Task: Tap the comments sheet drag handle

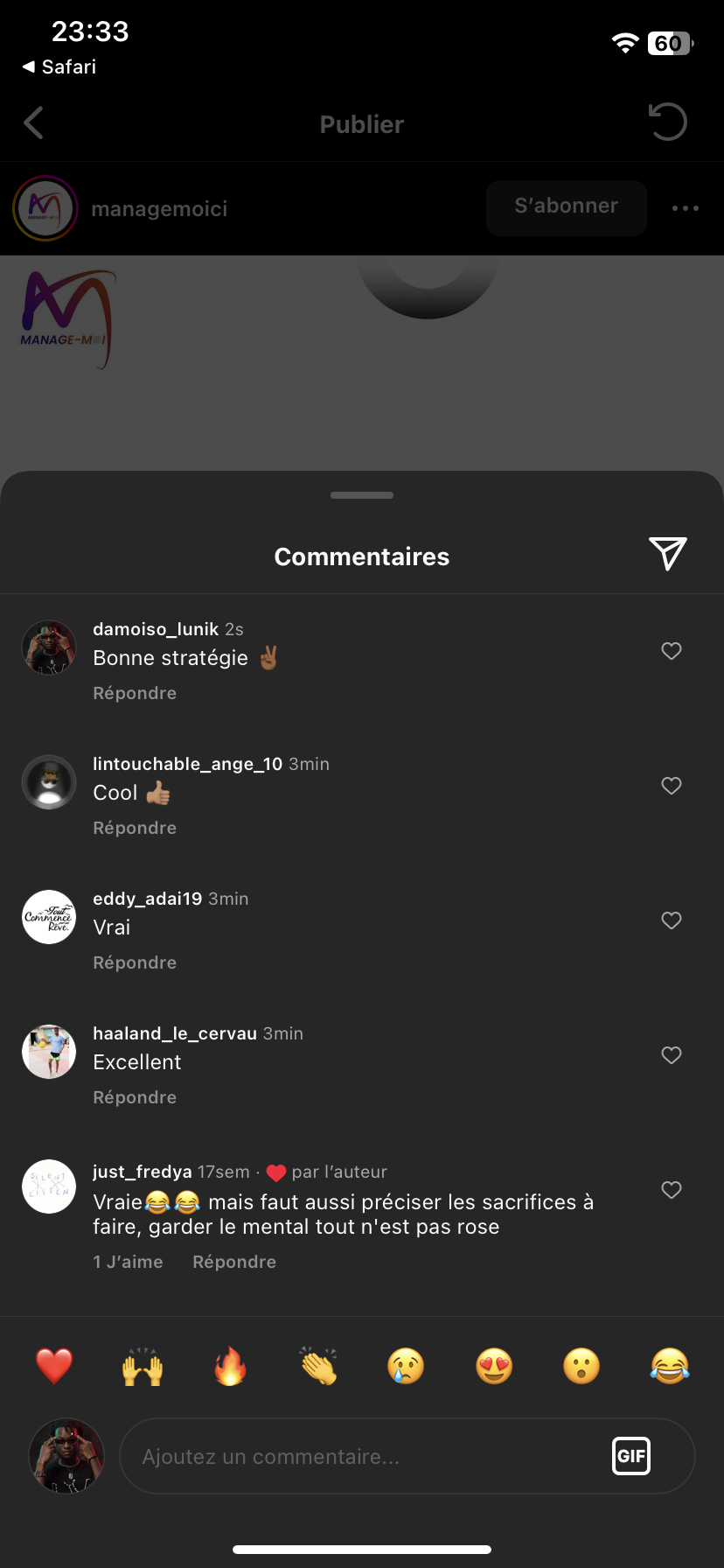Action: click(362, 495)
